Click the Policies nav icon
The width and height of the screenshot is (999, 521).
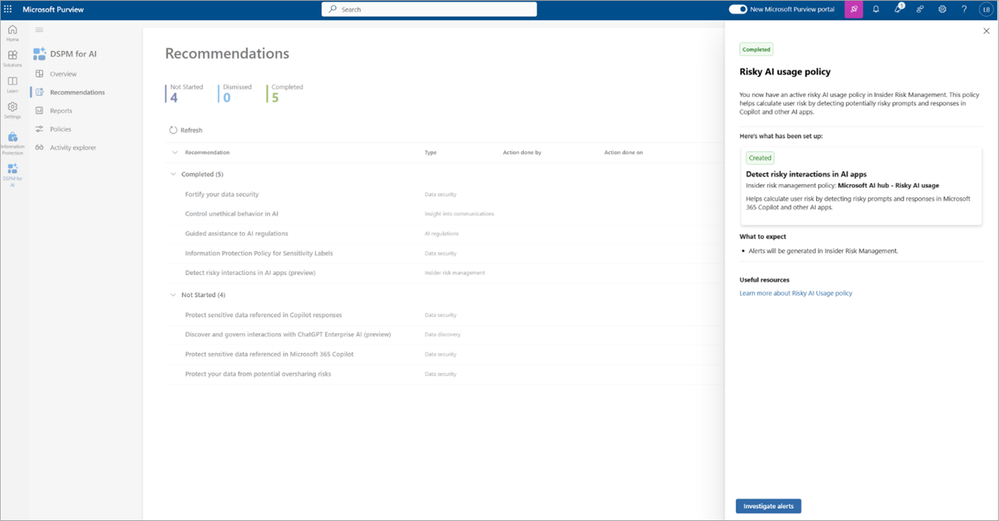pos(40,129)
